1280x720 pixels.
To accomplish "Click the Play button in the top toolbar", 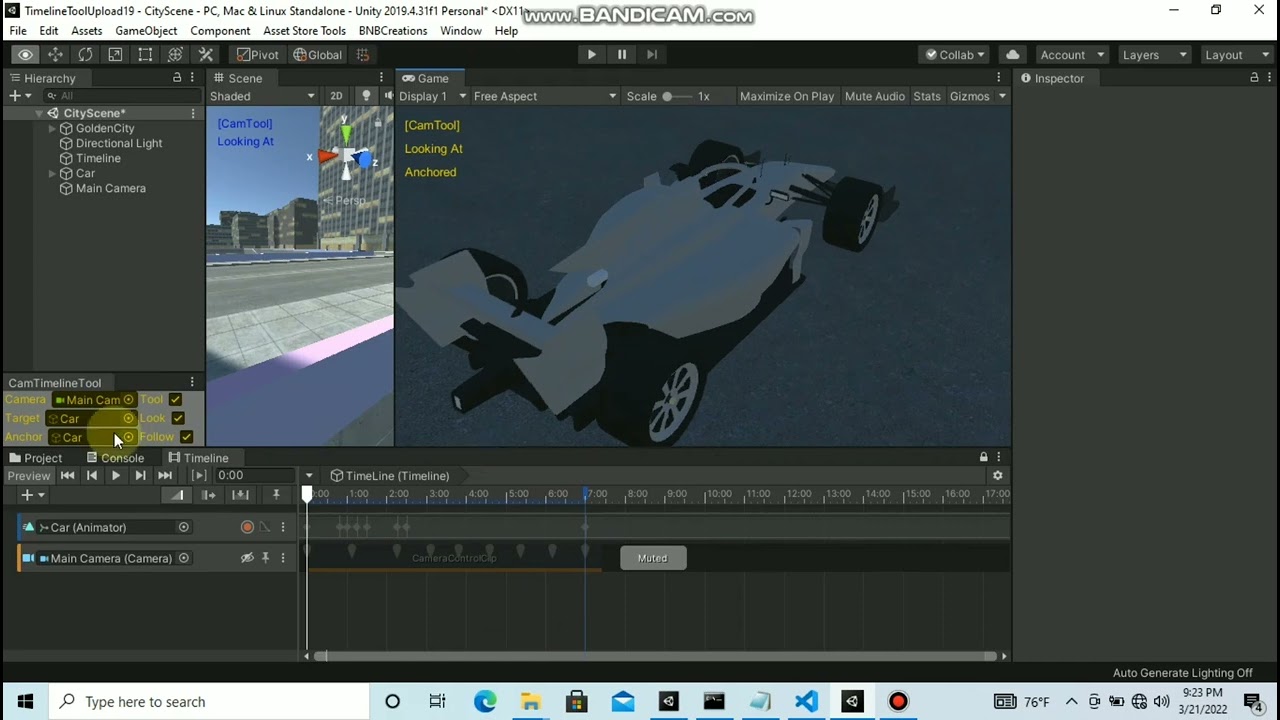I will [591, 55].
